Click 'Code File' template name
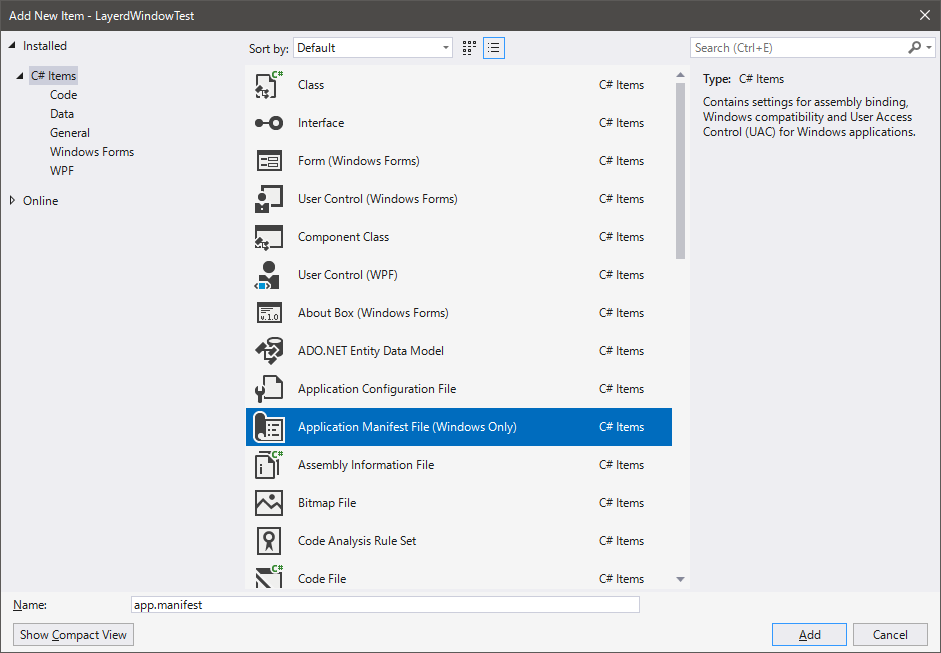The width and height of the screenshot is (941, 653). (322, 579)
